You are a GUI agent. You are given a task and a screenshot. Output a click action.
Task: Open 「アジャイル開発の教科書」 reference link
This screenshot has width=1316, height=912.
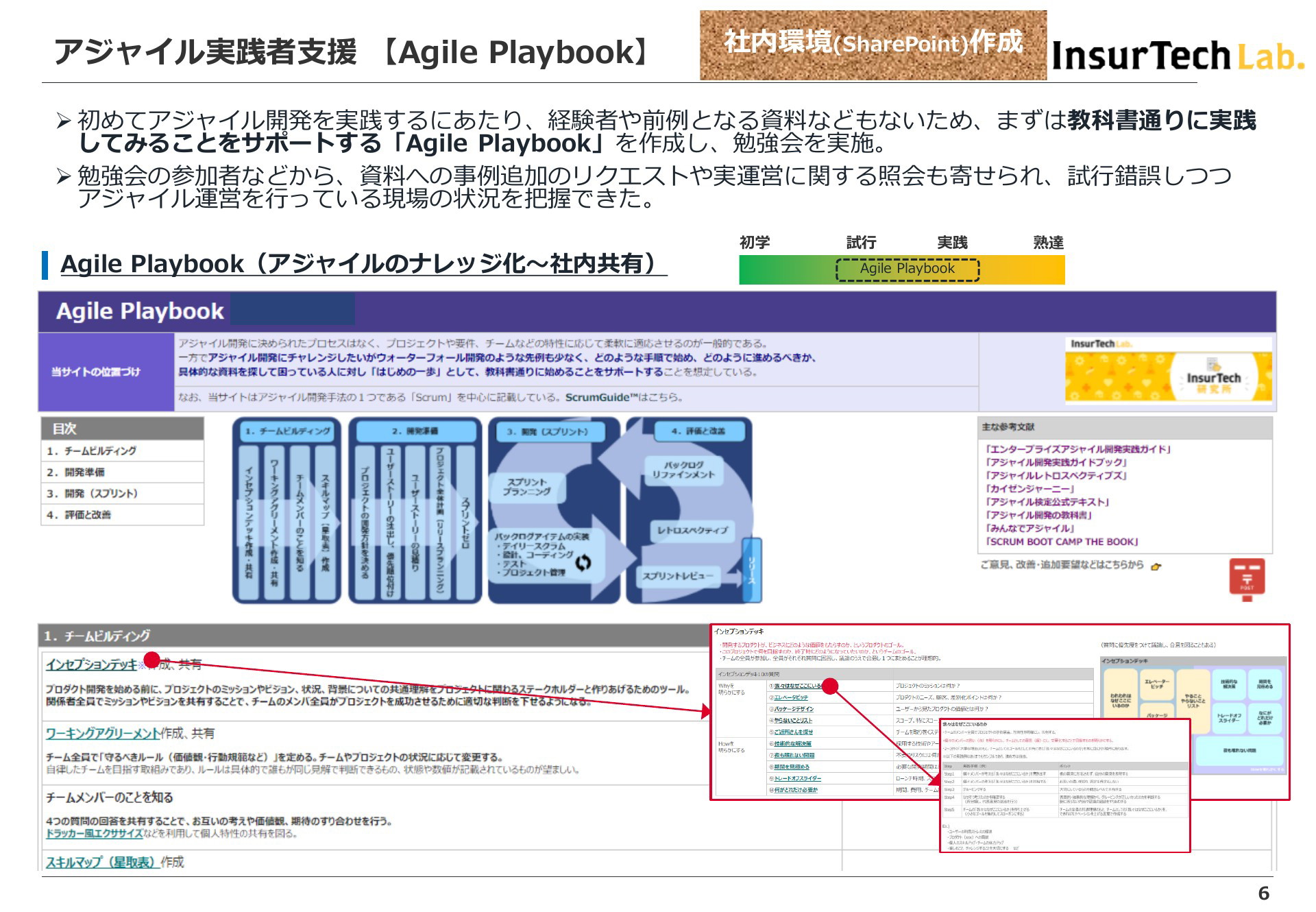coord(1038,515)
